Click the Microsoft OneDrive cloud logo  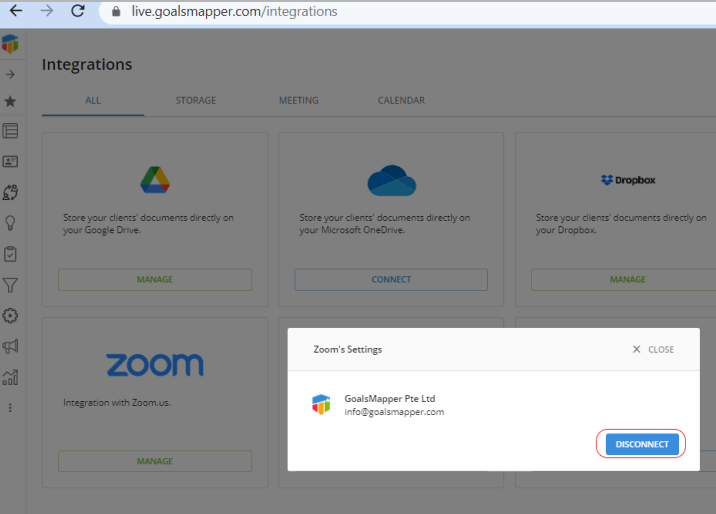tap(392, 180)
